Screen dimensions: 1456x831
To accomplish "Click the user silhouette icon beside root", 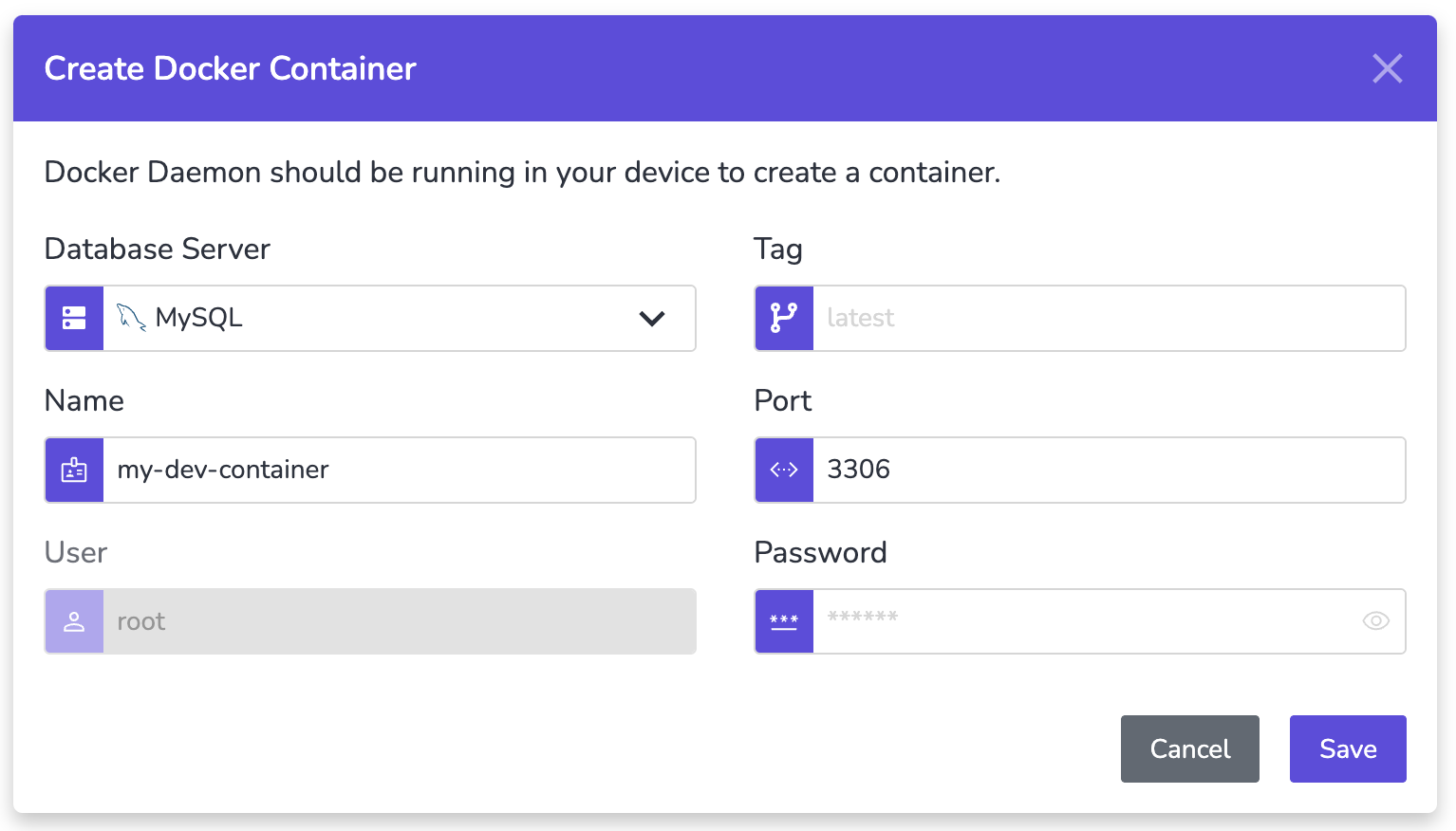I will point(74,621).
